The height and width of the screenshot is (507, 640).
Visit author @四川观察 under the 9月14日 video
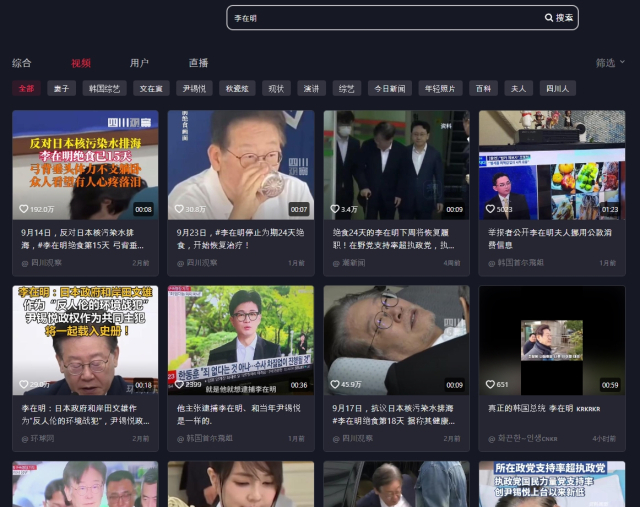point(42,263)
